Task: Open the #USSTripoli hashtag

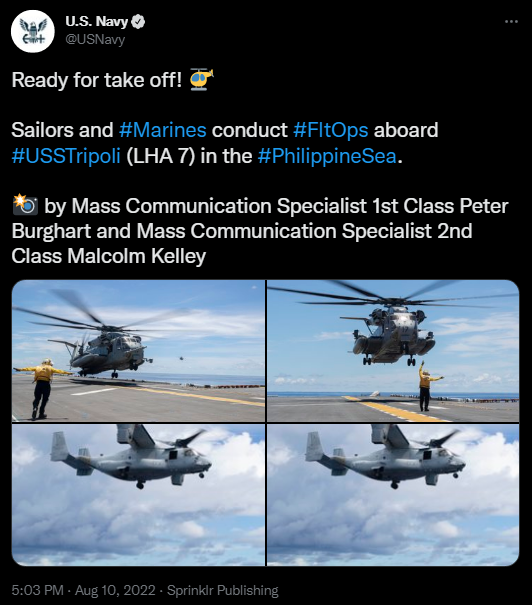Action: click(66, 156)
